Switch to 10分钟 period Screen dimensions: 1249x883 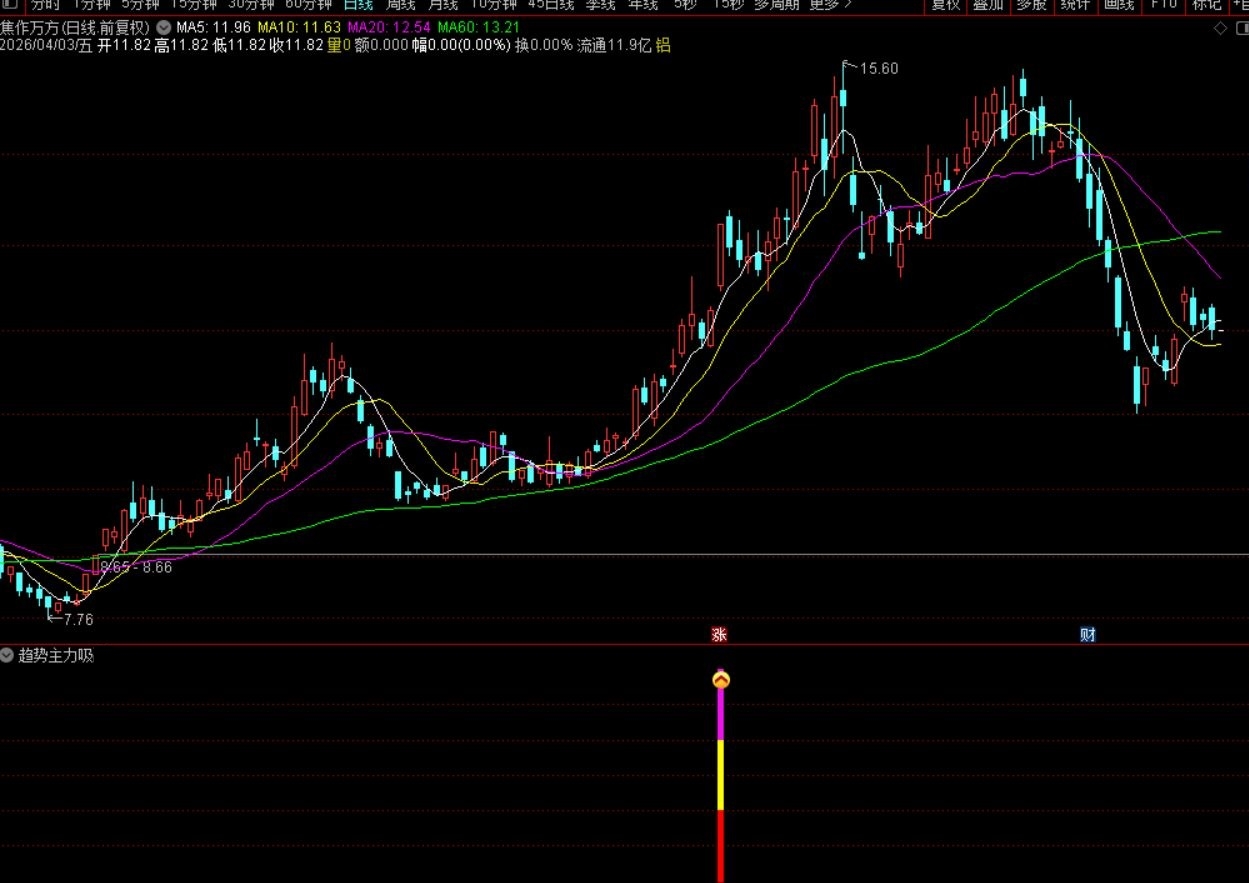pos(494,5)
